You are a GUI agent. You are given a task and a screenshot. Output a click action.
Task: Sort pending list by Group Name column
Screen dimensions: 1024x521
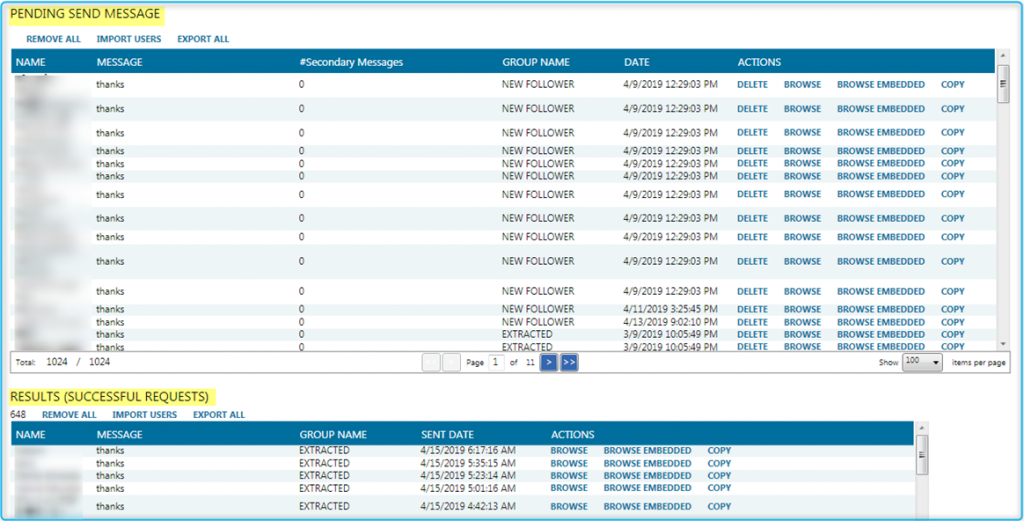536,62
